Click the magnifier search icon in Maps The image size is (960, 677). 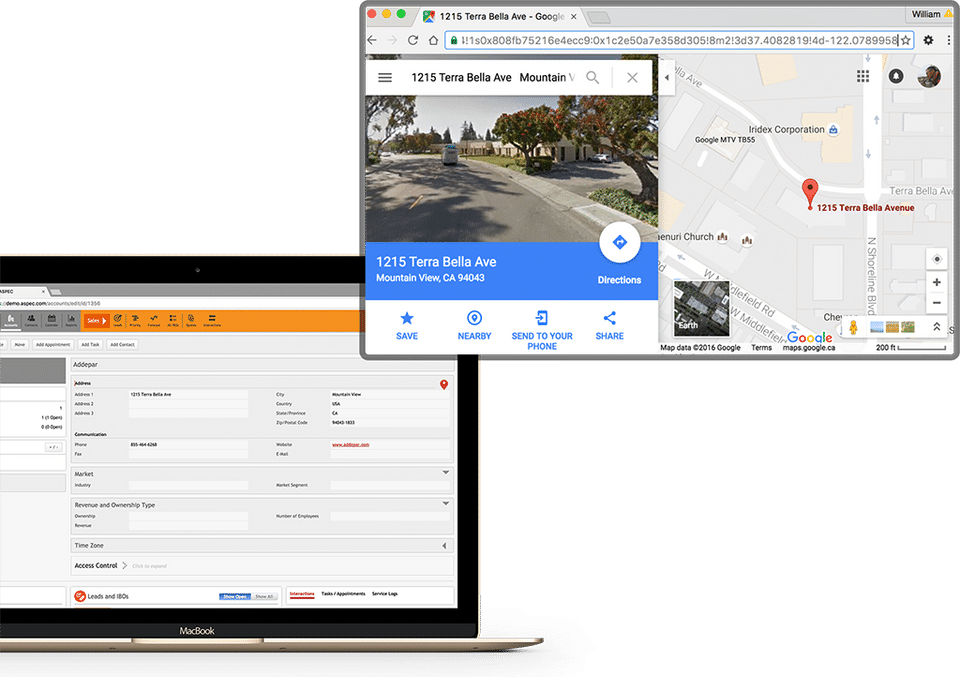pyautogui.click(x=592, y=78)
